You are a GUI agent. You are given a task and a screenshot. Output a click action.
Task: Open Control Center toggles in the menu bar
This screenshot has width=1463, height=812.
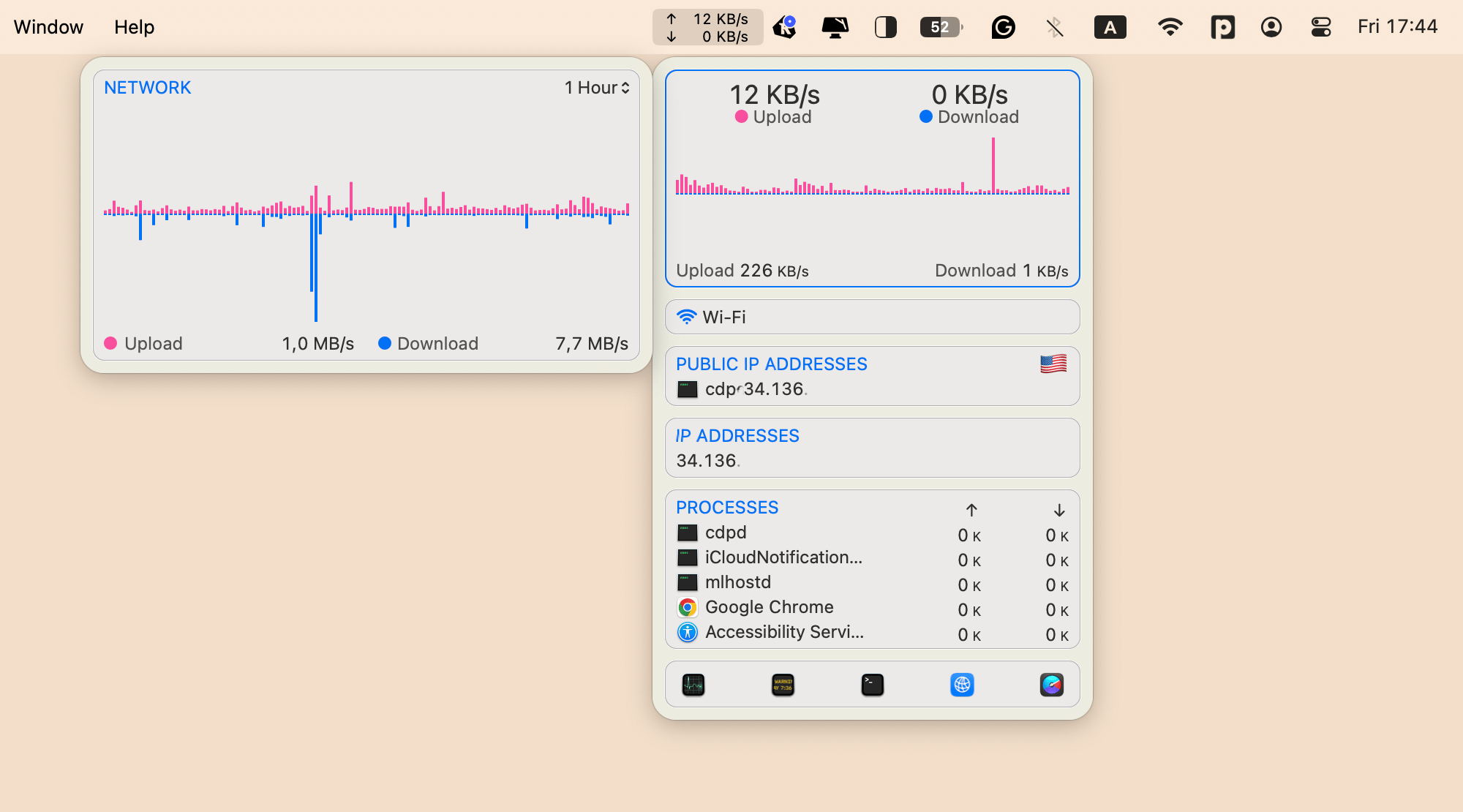pyautogui.click(x=1320, y=28)
